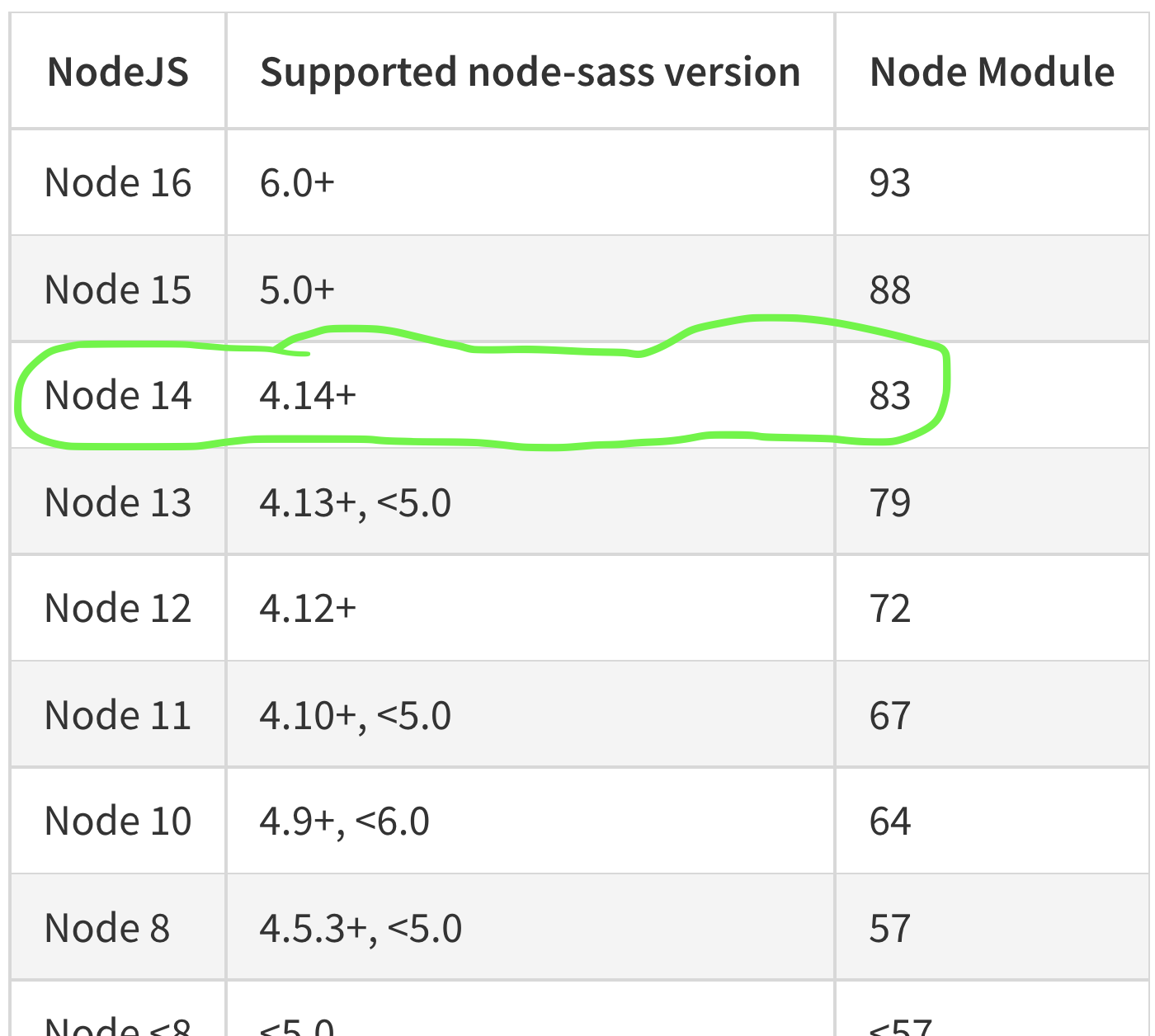
Task: Select the Node 10 cell
Action: click(118, 821)
